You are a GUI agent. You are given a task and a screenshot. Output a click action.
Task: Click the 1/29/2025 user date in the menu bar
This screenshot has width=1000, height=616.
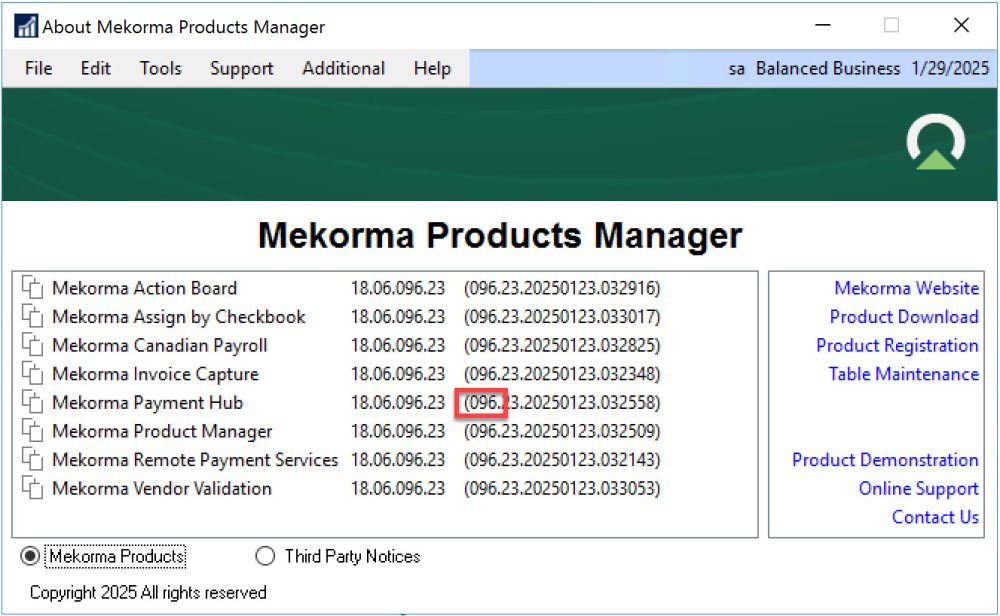(950, 68)
